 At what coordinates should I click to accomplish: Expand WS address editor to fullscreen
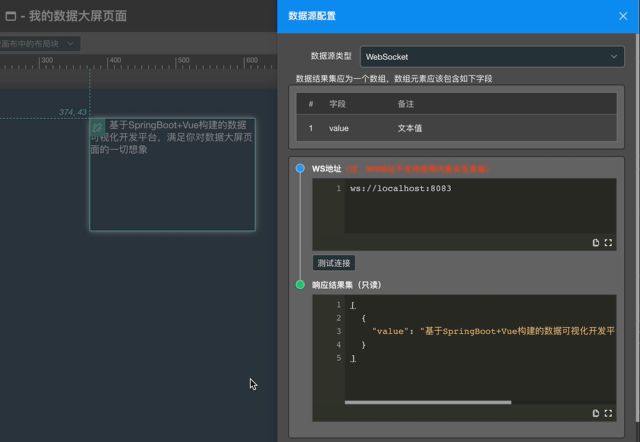click(608, 243)
